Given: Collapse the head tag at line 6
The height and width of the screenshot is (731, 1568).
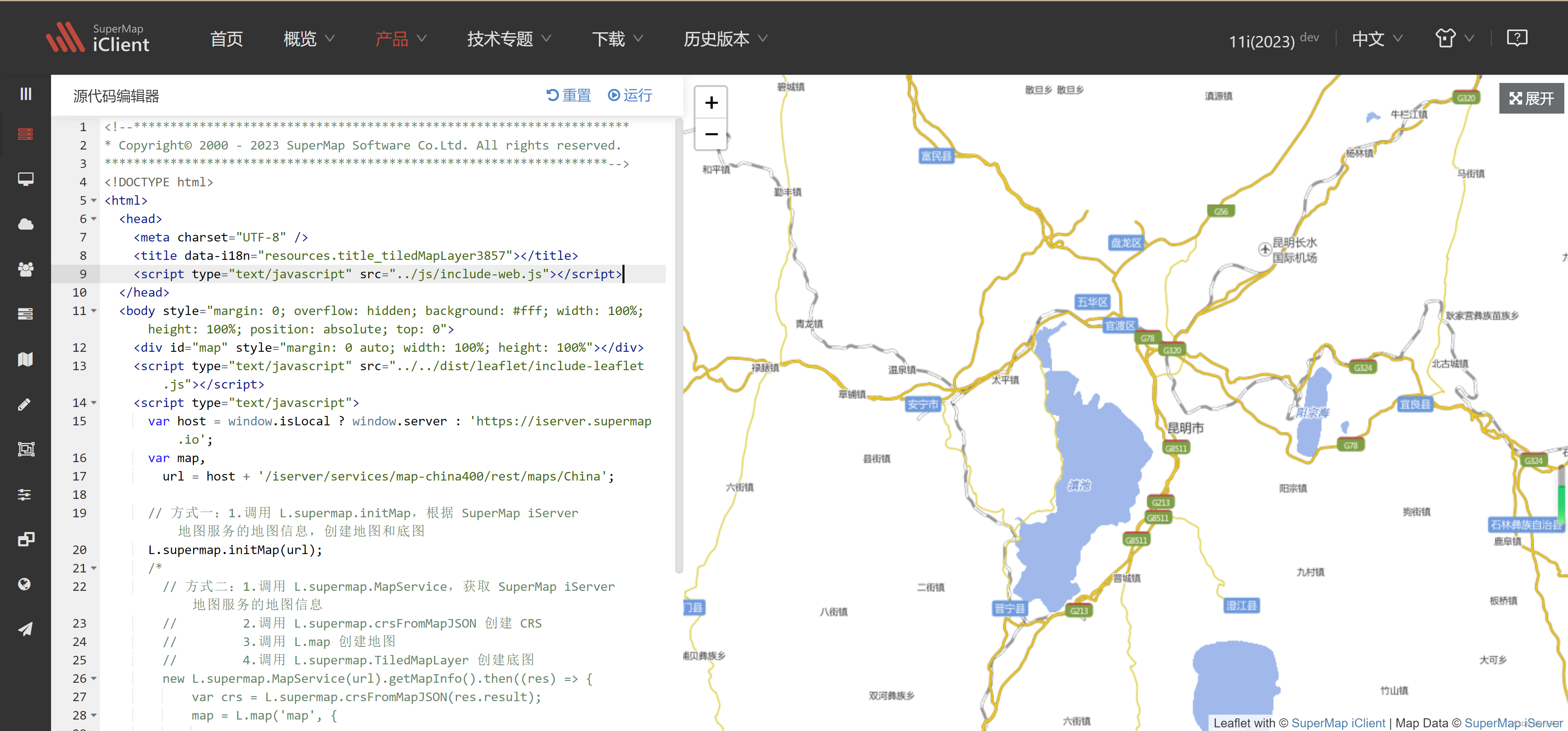Looking at the screenshot, I should 94,219.
